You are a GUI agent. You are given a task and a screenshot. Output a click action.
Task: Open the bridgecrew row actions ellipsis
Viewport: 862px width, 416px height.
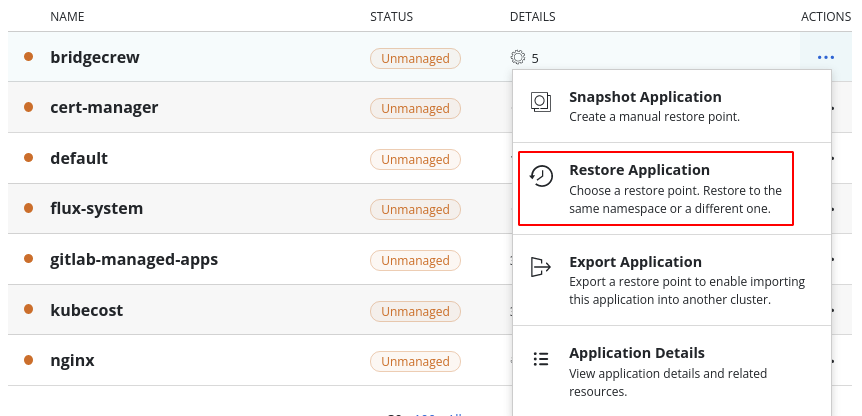click(x=826, y=57)
